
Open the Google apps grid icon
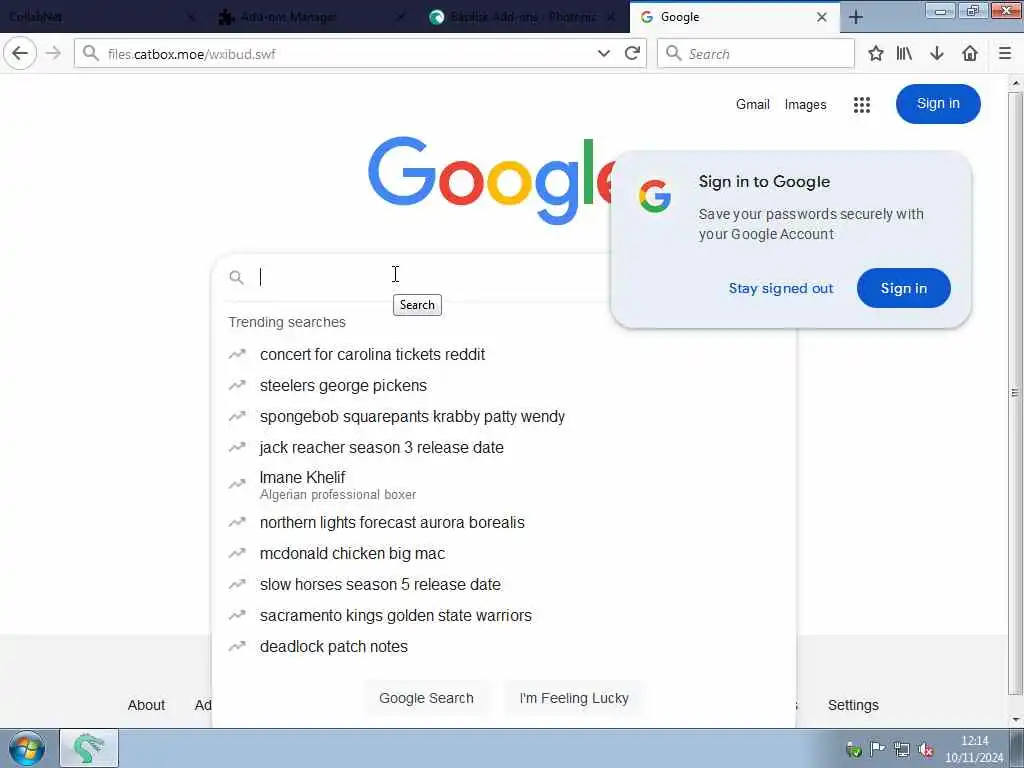tap(861, 104)
